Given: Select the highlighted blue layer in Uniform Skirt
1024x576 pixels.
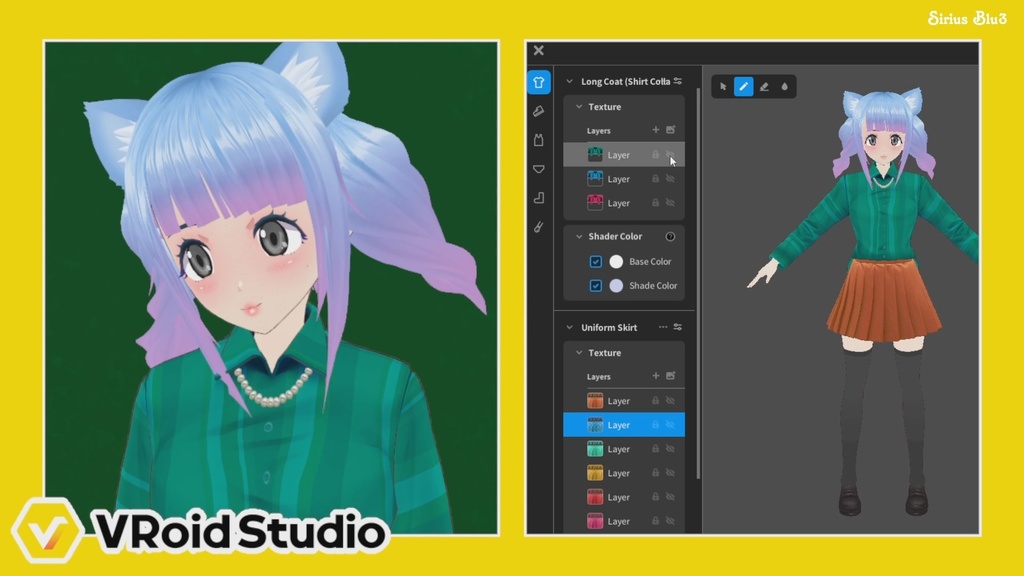Looking at the screenshot, I should click(620, 424).
